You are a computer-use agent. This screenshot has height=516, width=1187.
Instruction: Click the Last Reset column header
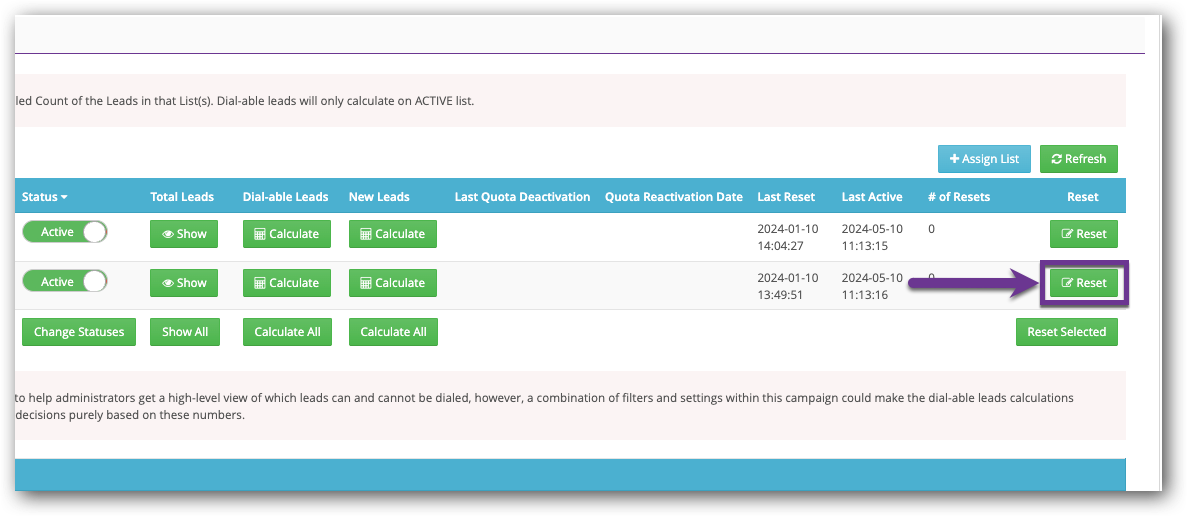click(x=786, y=197)
